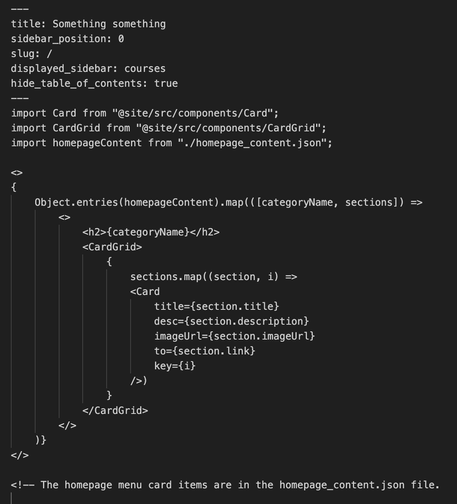Click the HTML comment about homepage menu
Image resolution: width=457 pixels, height=504 pixels.
[225, 485]
